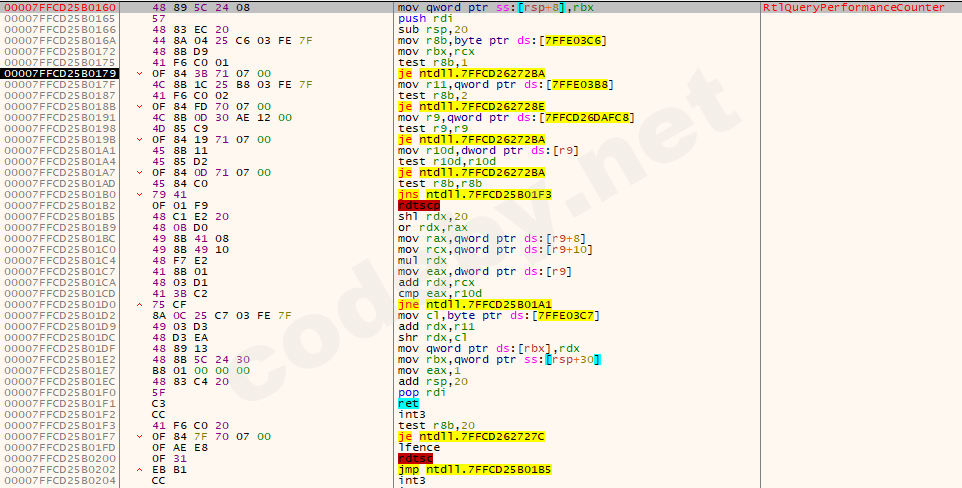Viewport: 962px width, 488px height.
Task: Click address 00007FFCD25B01B2 in address column
Action: point(60,206)
